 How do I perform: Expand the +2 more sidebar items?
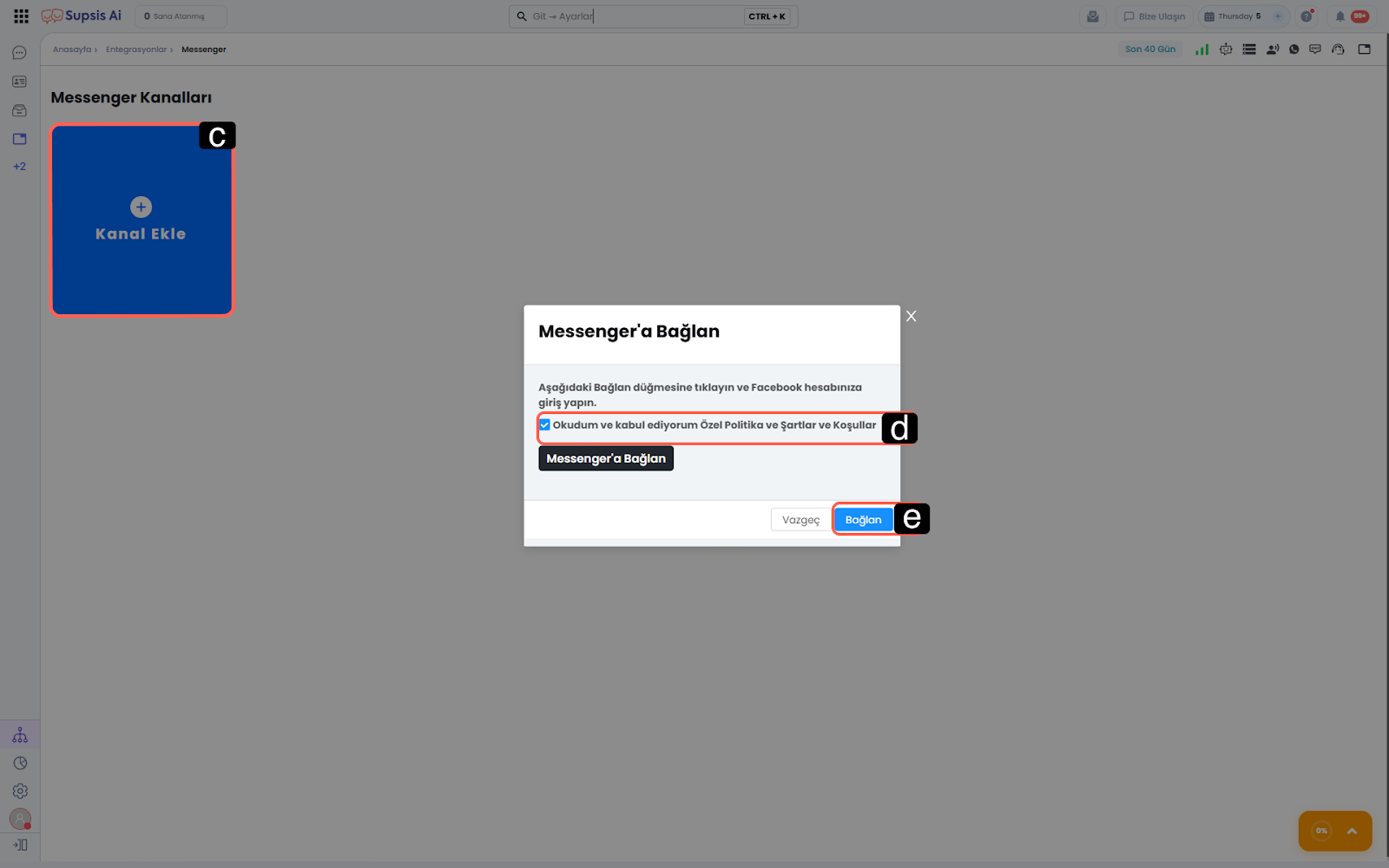19,167
